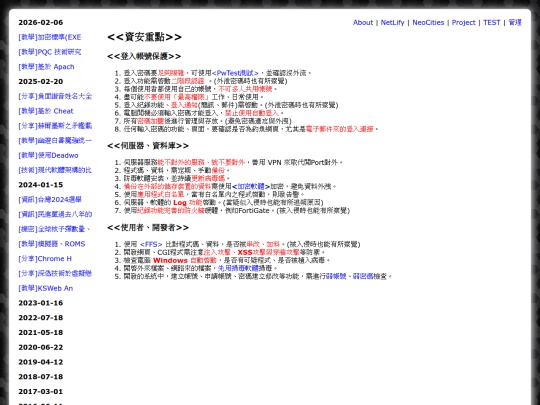
Task: Open the NeoCities link
Action: point(428,23)
